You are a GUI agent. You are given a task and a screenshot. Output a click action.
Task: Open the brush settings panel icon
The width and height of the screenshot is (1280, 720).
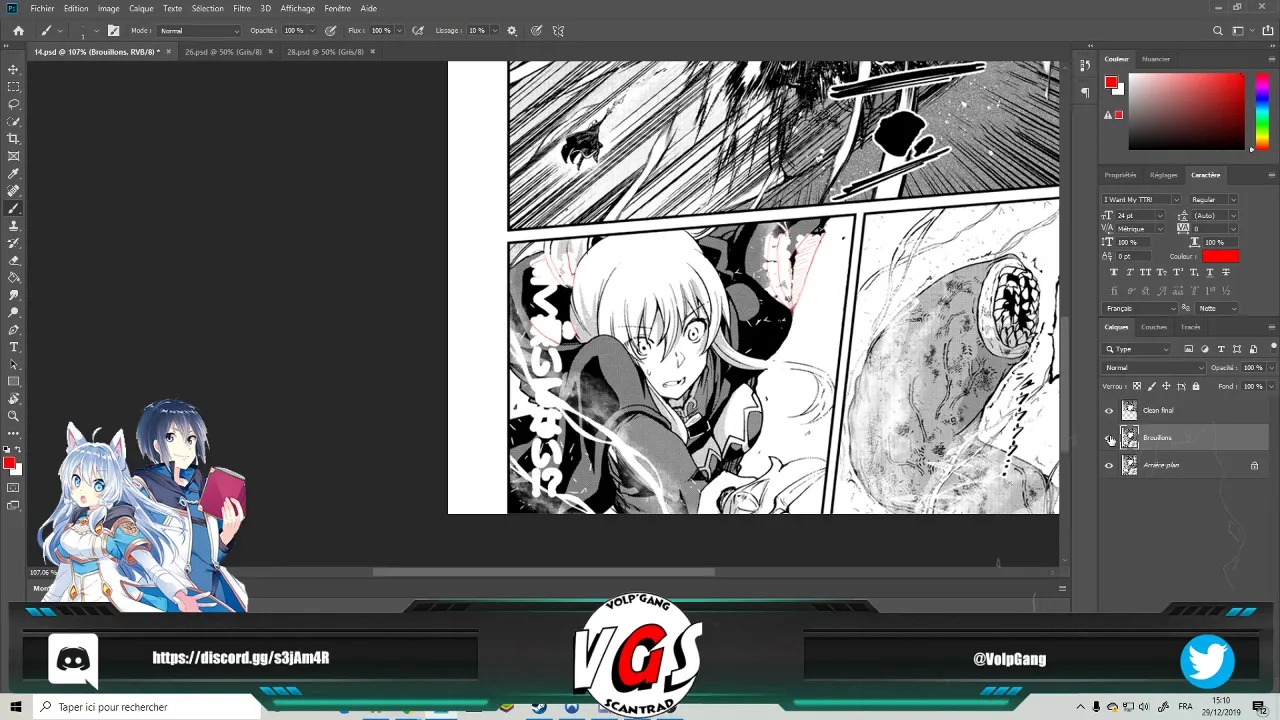113,31
